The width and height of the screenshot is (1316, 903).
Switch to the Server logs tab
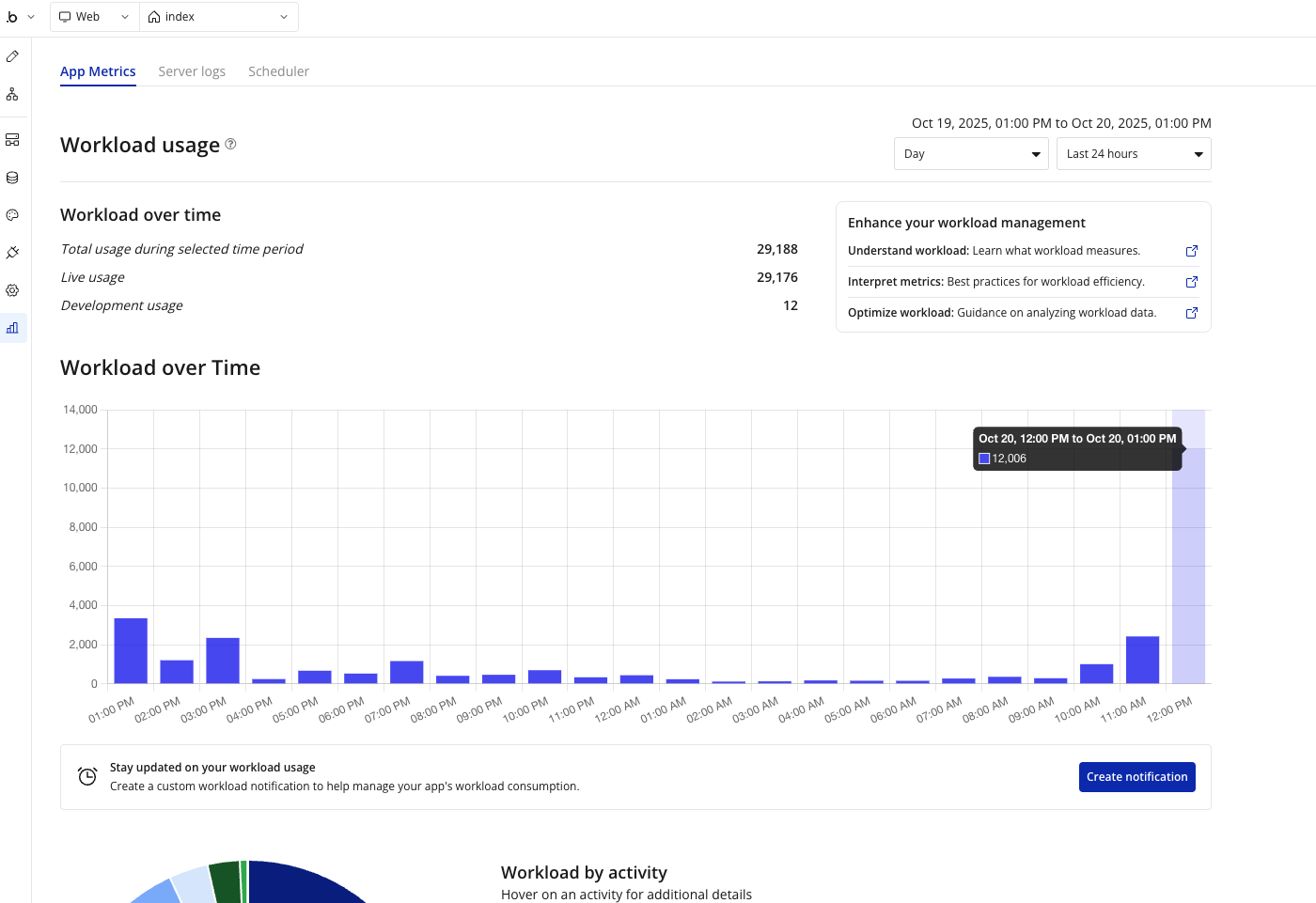point(192,71)
